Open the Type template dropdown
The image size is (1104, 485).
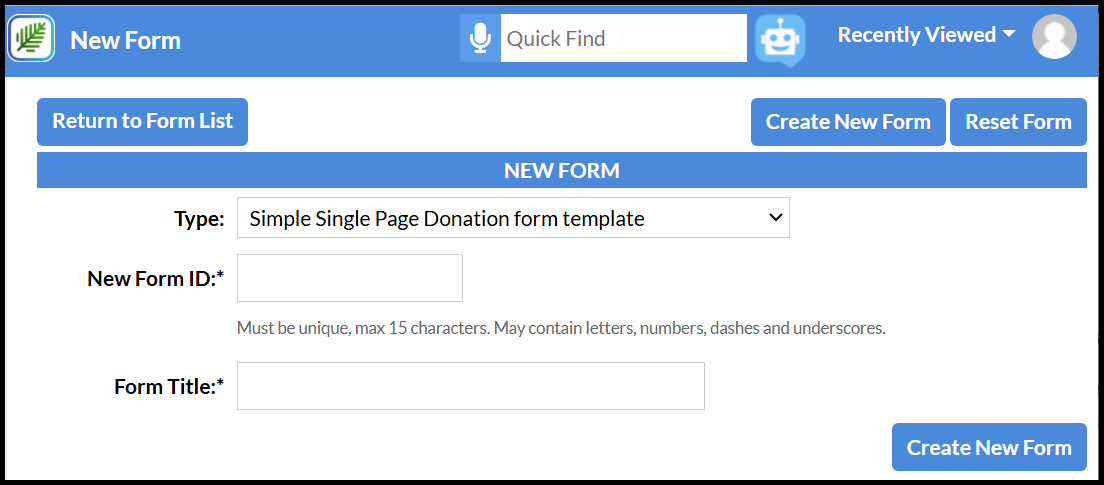(x=513, y=218)
